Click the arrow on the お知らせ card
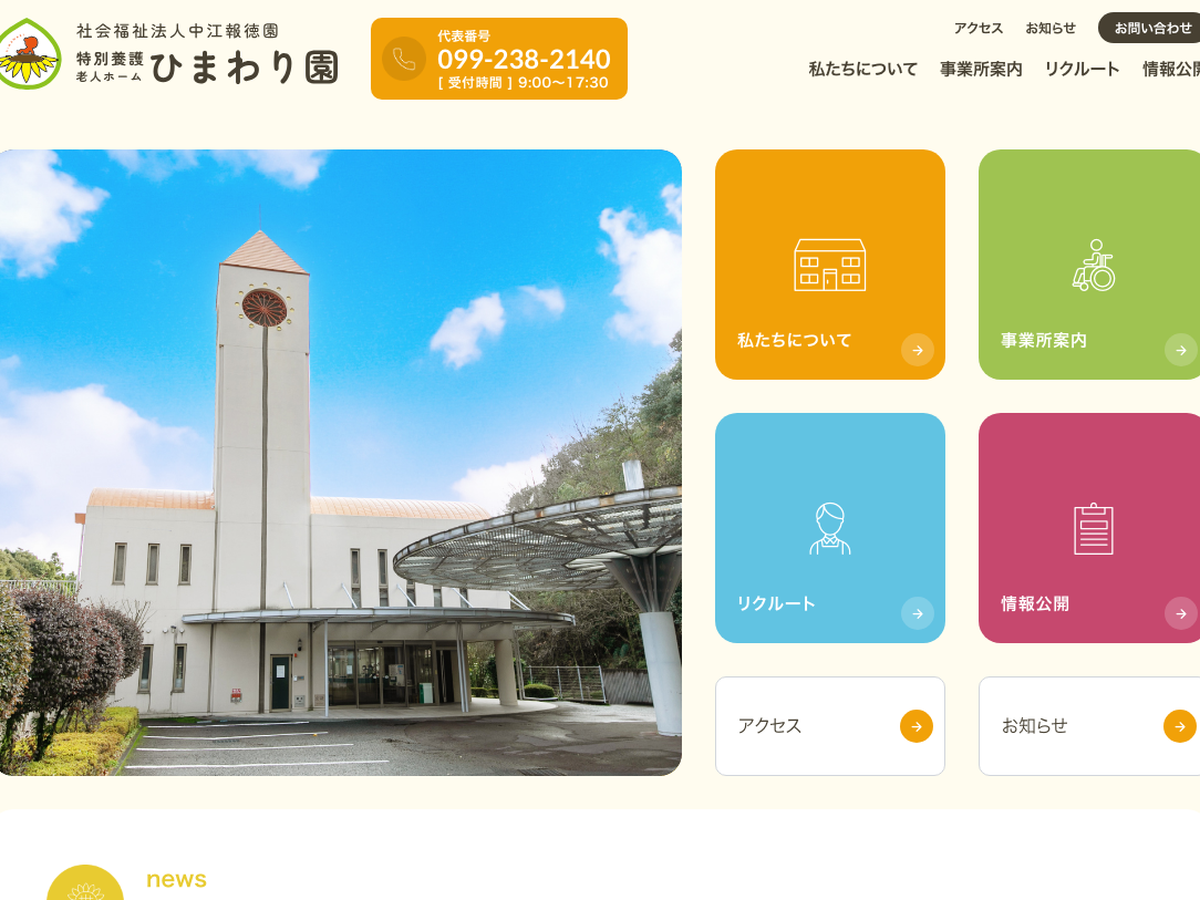Image resolution: width=1200 pixels, height=900 pixels. [1179, 726]
